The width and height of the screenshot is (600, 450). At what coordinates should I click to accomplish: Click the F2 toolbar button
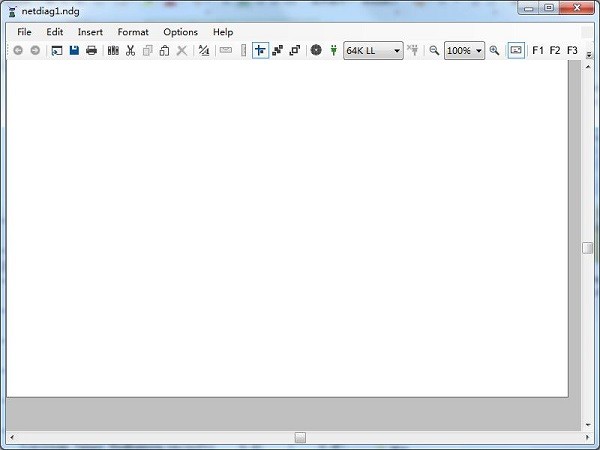pyautogui.click(x=555, y=50)
